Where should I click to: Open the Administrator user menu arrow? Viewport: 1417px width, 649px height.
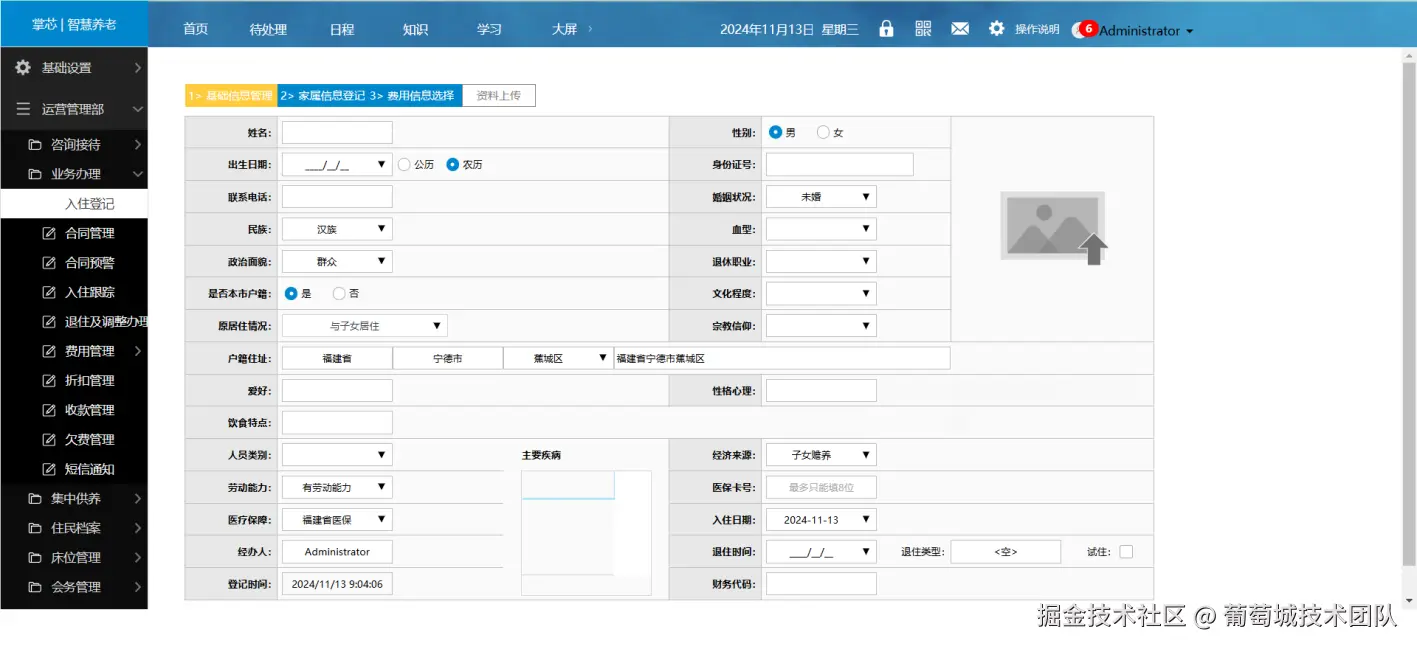point(1189,31)
